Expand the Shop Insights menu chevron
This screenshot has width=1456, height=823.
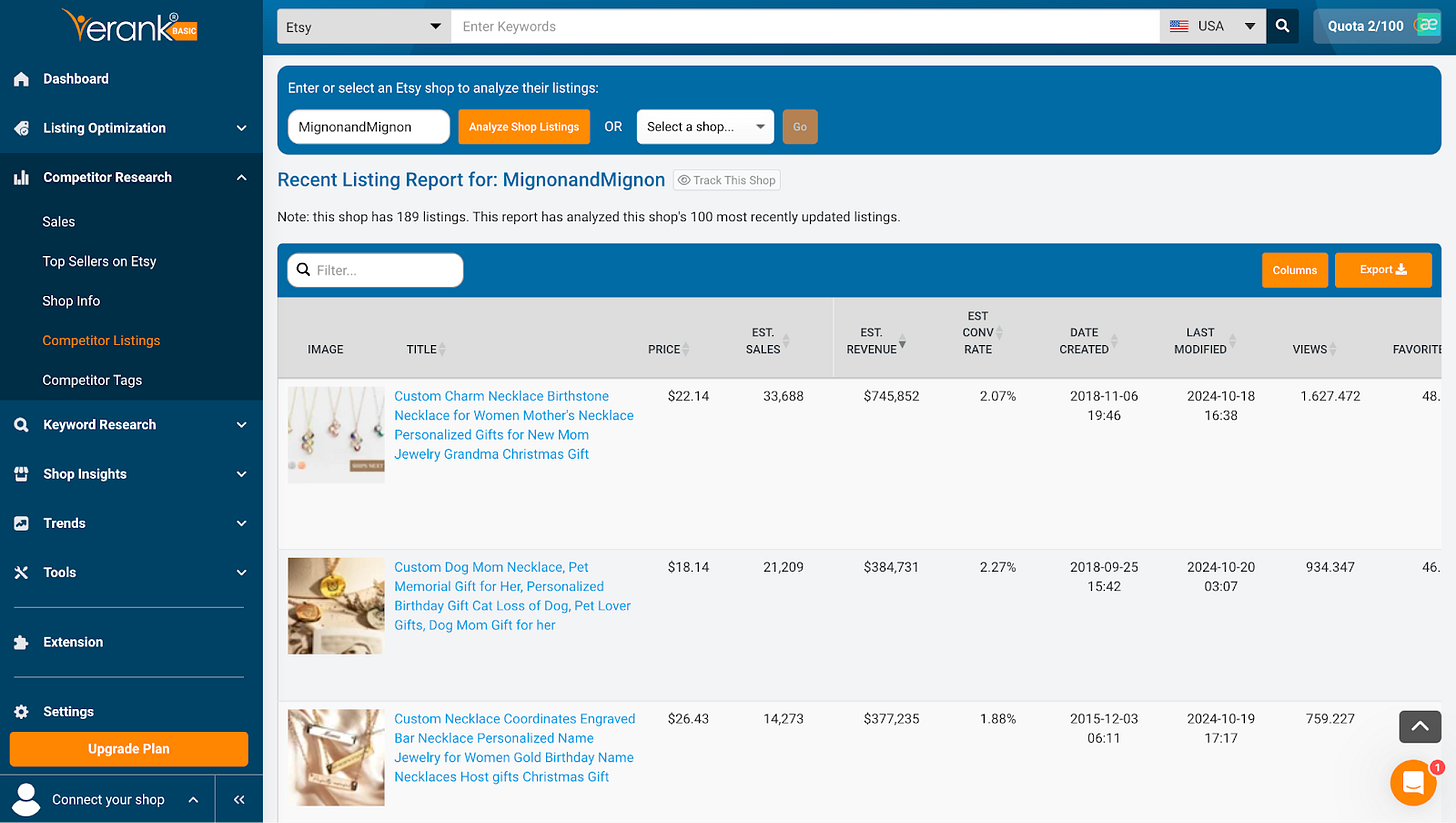pos(241,474)
